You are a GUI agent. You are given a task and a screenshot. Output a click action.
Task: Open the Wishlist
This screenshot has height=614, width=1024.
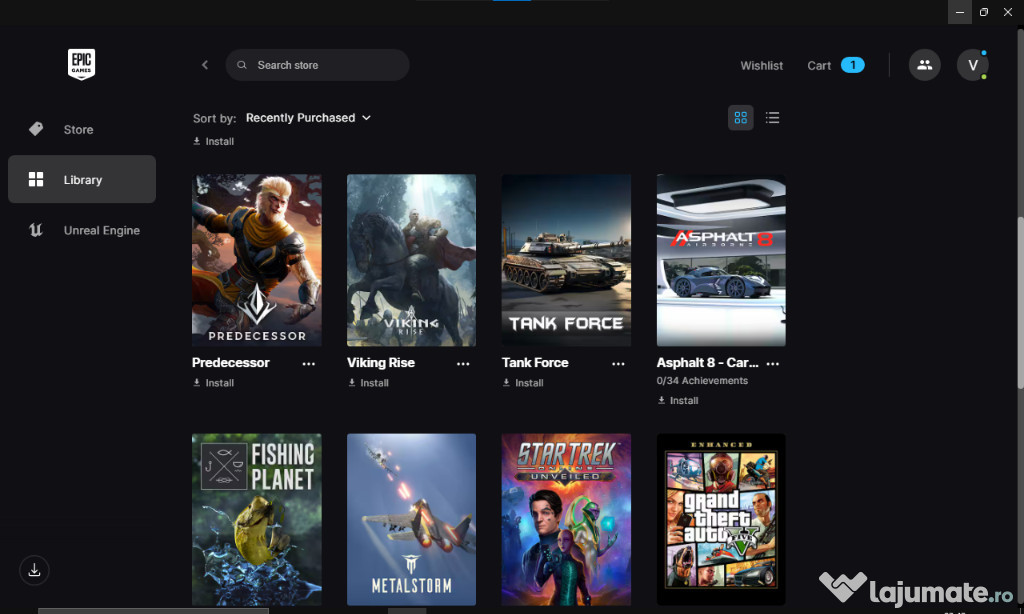pos(761,65)
